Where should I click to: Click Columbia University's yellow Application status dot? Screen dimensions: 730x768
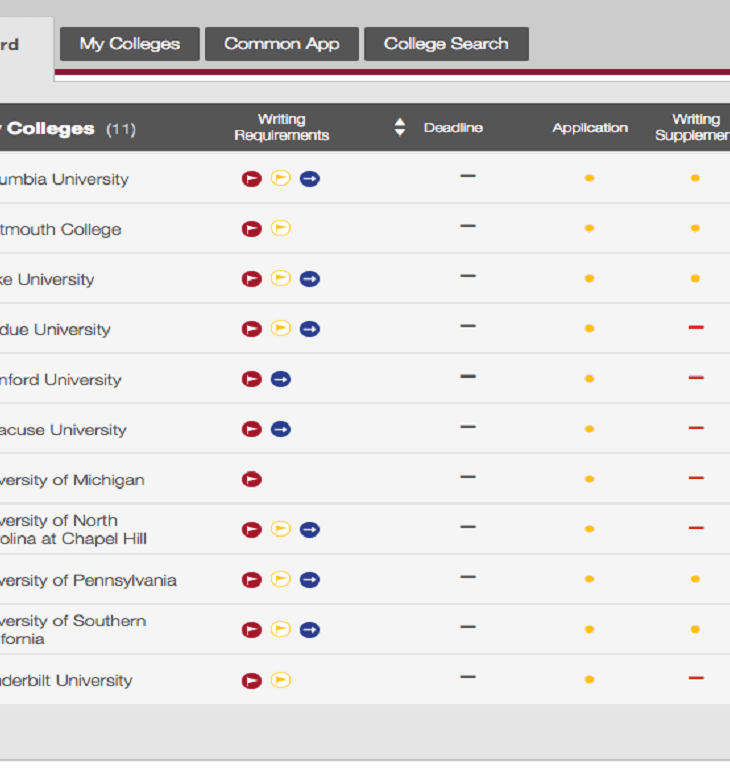[x=589, y=178]
